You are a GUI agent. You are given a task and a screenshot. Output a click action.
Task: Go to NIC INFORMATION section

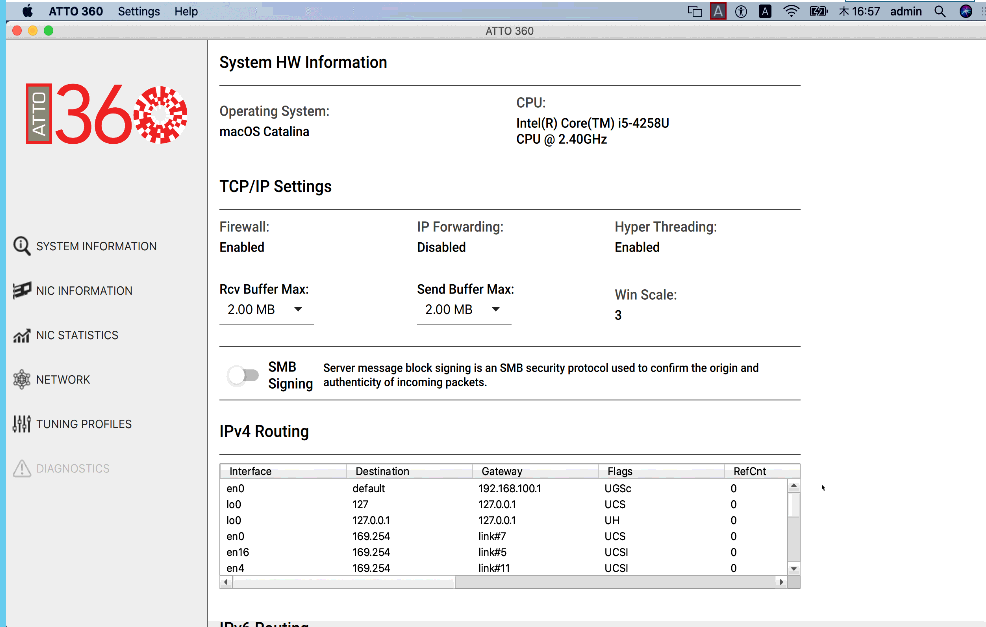[x=84, y=291]
